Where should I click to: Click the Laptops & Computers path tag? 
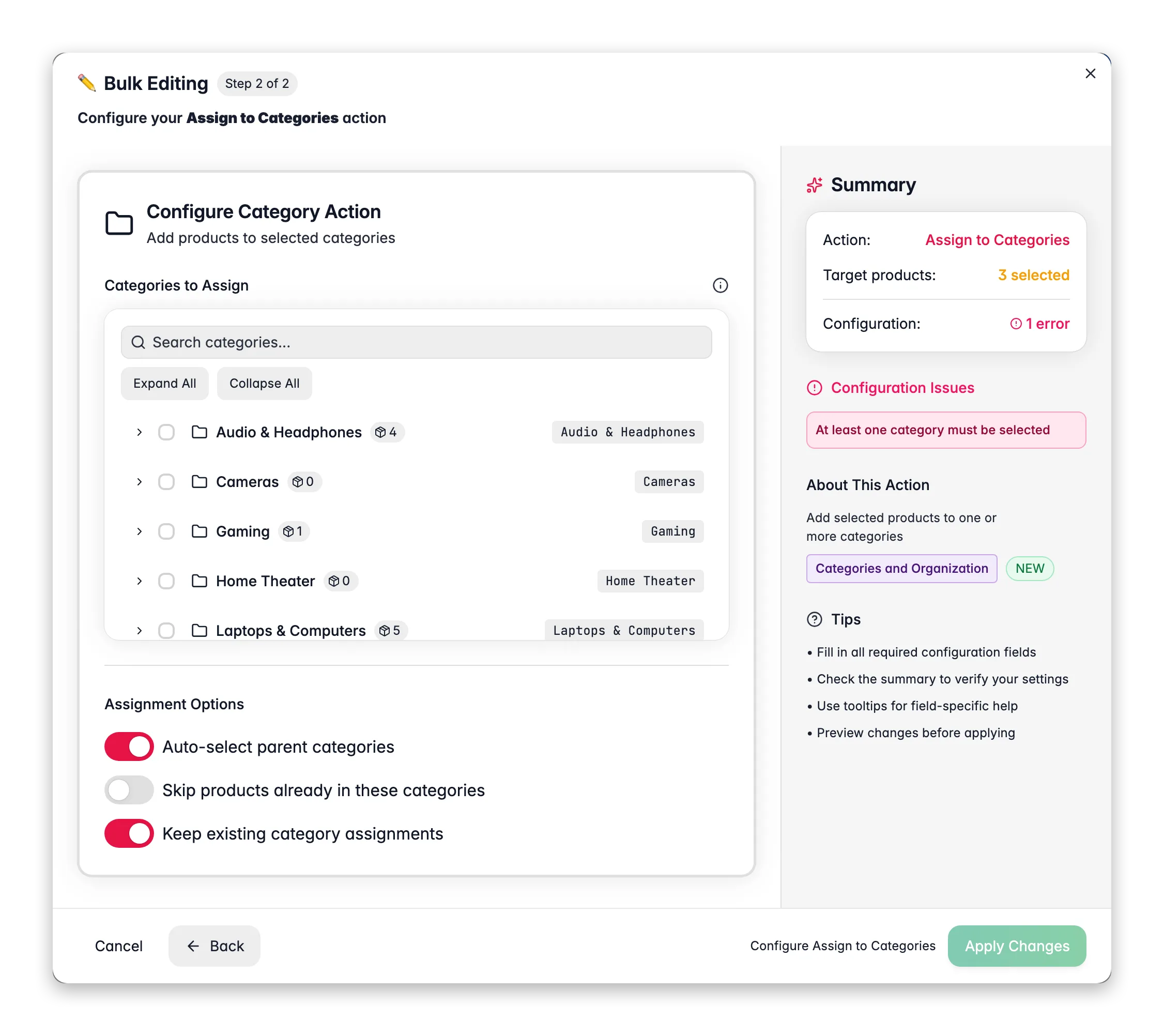pos(624,631)
